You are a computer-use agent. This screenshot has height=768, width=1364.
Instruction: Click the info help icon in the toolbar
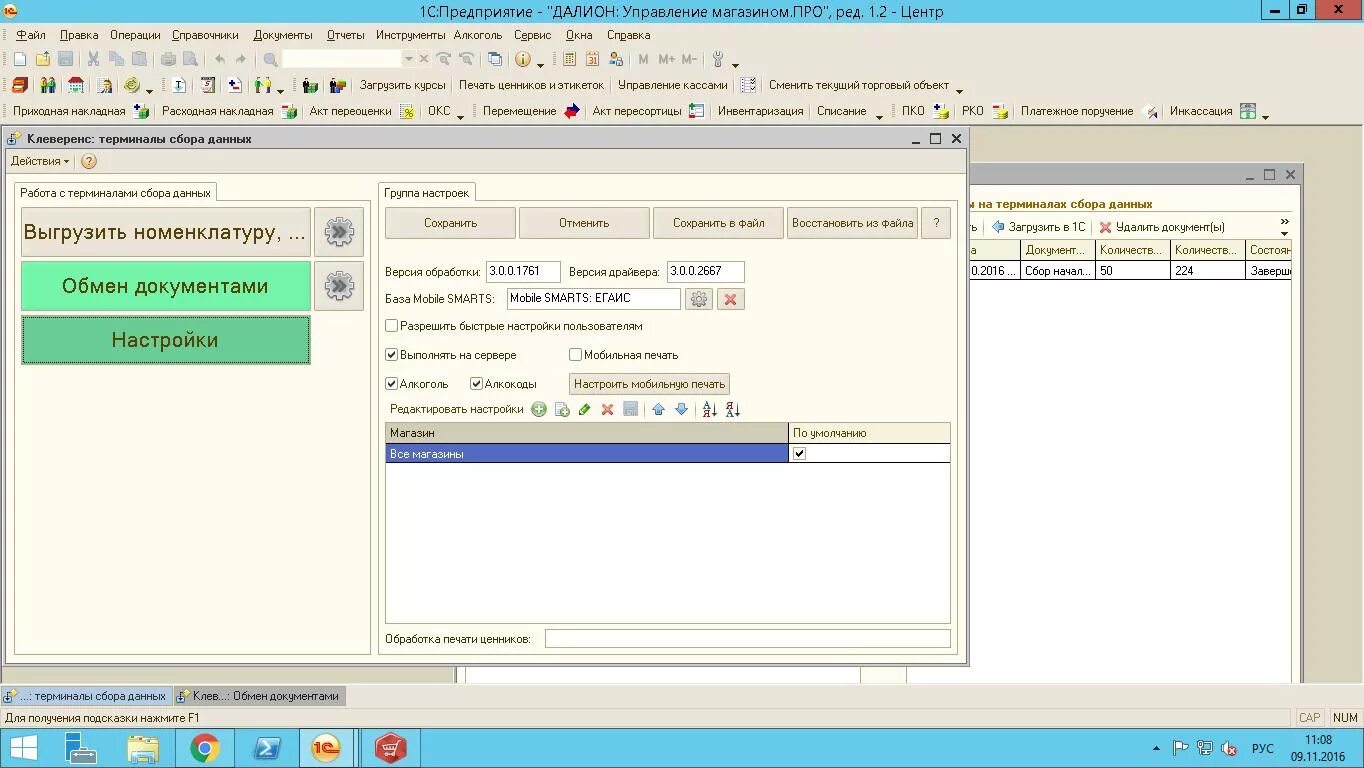click(x=525, y=59)
